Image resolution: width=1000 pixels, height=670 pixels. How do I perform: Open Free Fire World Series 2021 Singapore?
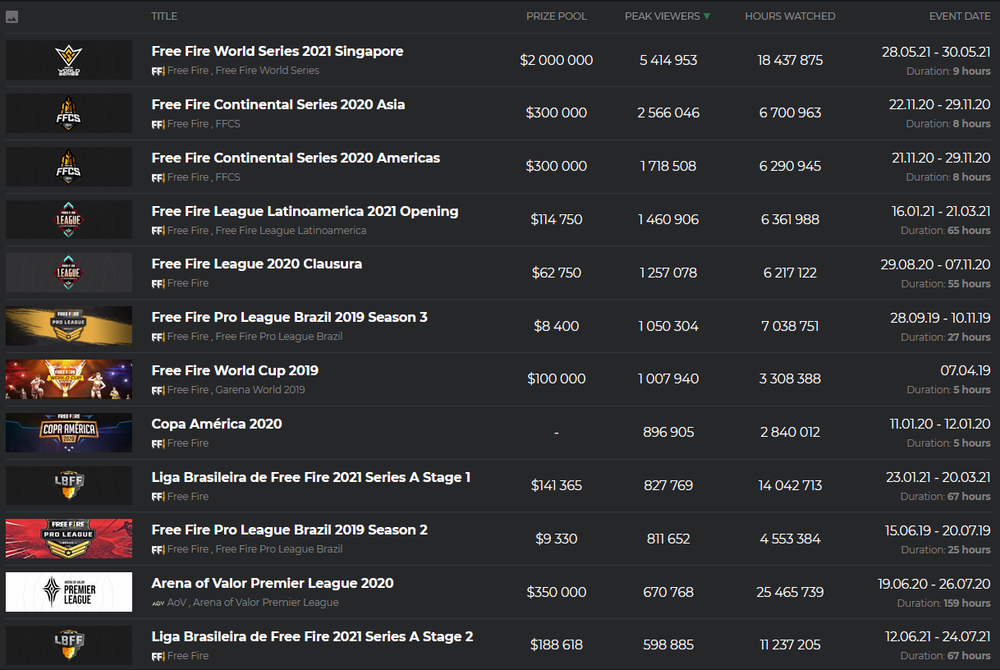(277, 51)
